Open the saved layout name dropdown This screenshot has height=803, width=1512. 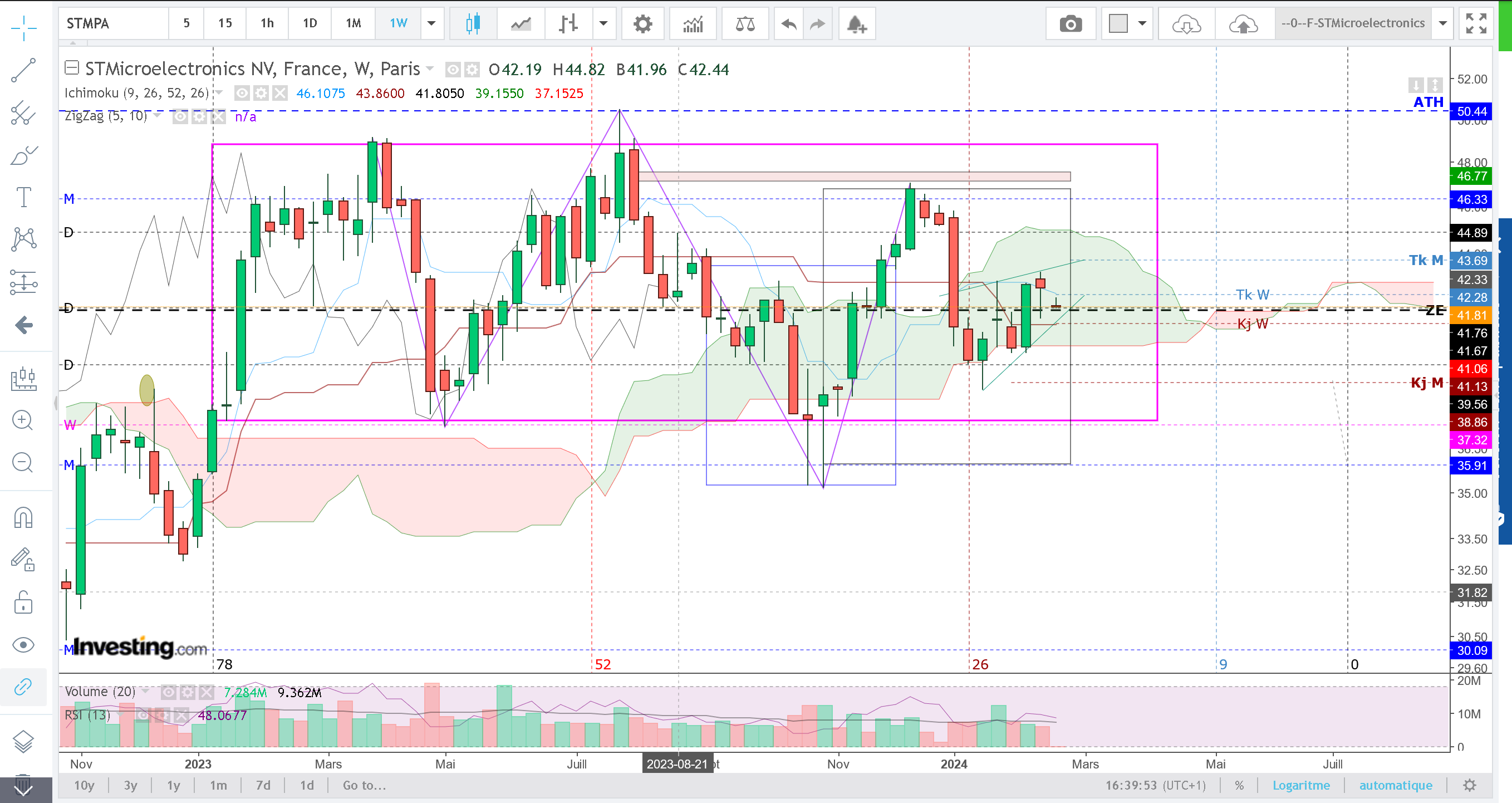click(1443, 23)
